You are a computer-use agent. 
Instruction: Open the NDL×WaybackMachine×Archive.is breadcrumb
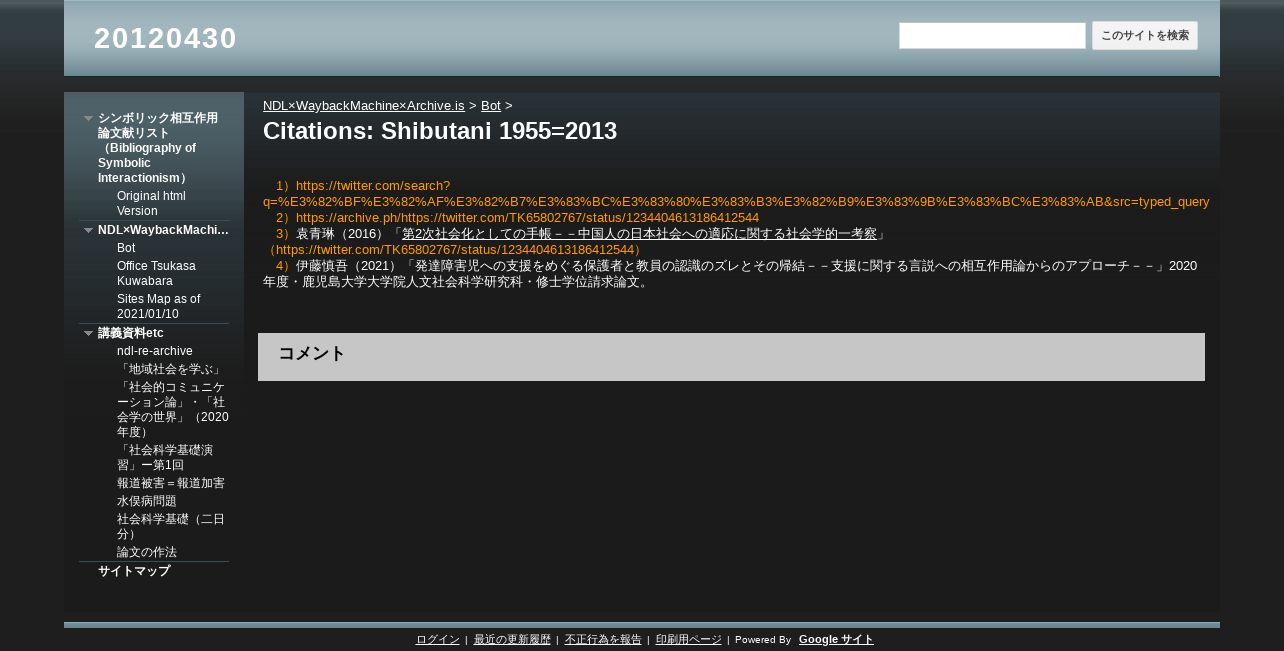tap(364, 105)
